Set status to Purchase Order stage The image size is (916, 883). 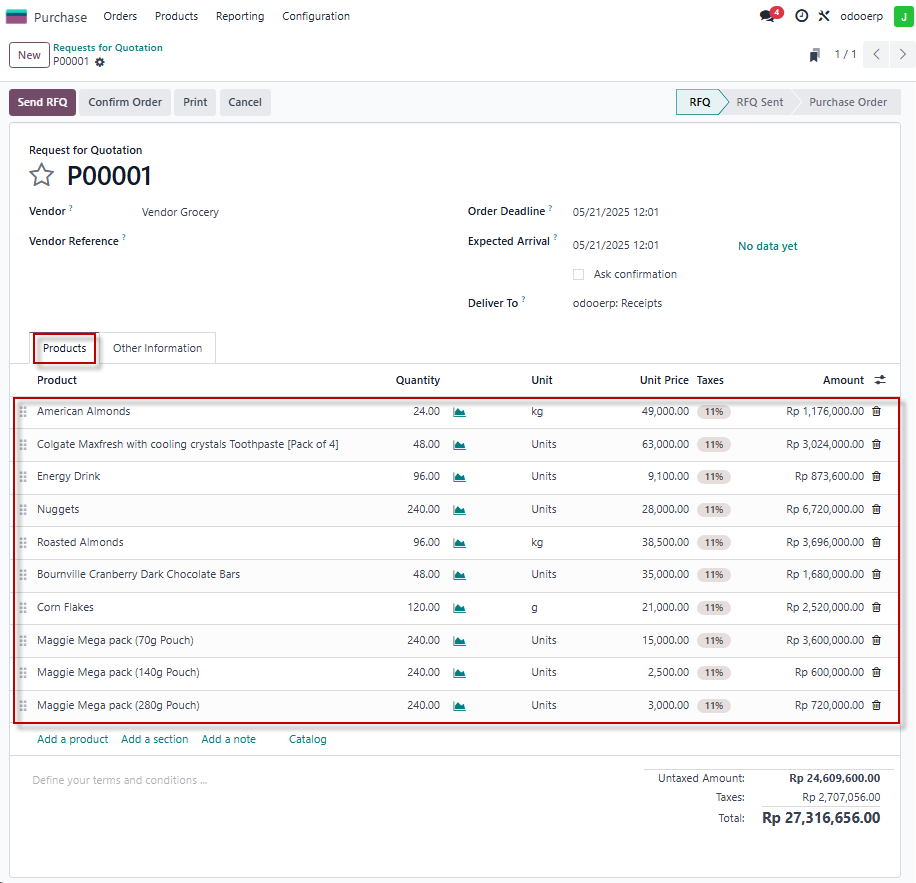848,102
